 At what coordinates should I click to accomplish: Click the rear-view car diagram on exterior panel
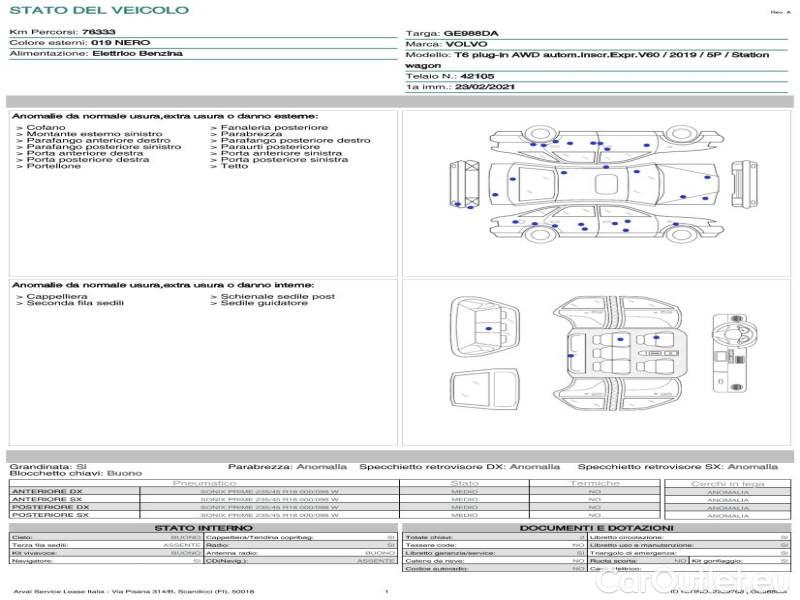[x=740, y=188]
